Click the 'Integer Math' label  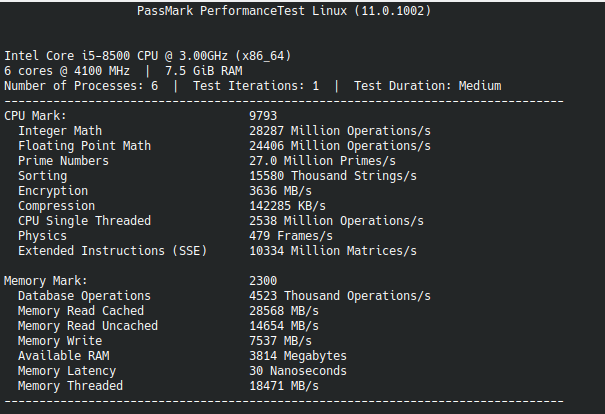[60, 131]
